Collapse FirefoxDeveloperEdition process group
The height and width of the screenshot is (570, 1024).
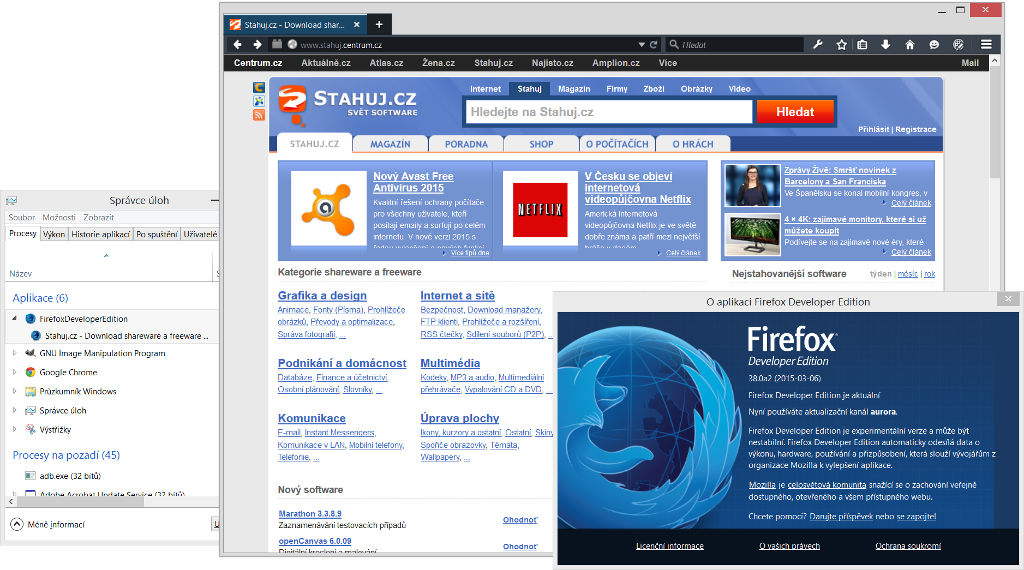[14, 319]
